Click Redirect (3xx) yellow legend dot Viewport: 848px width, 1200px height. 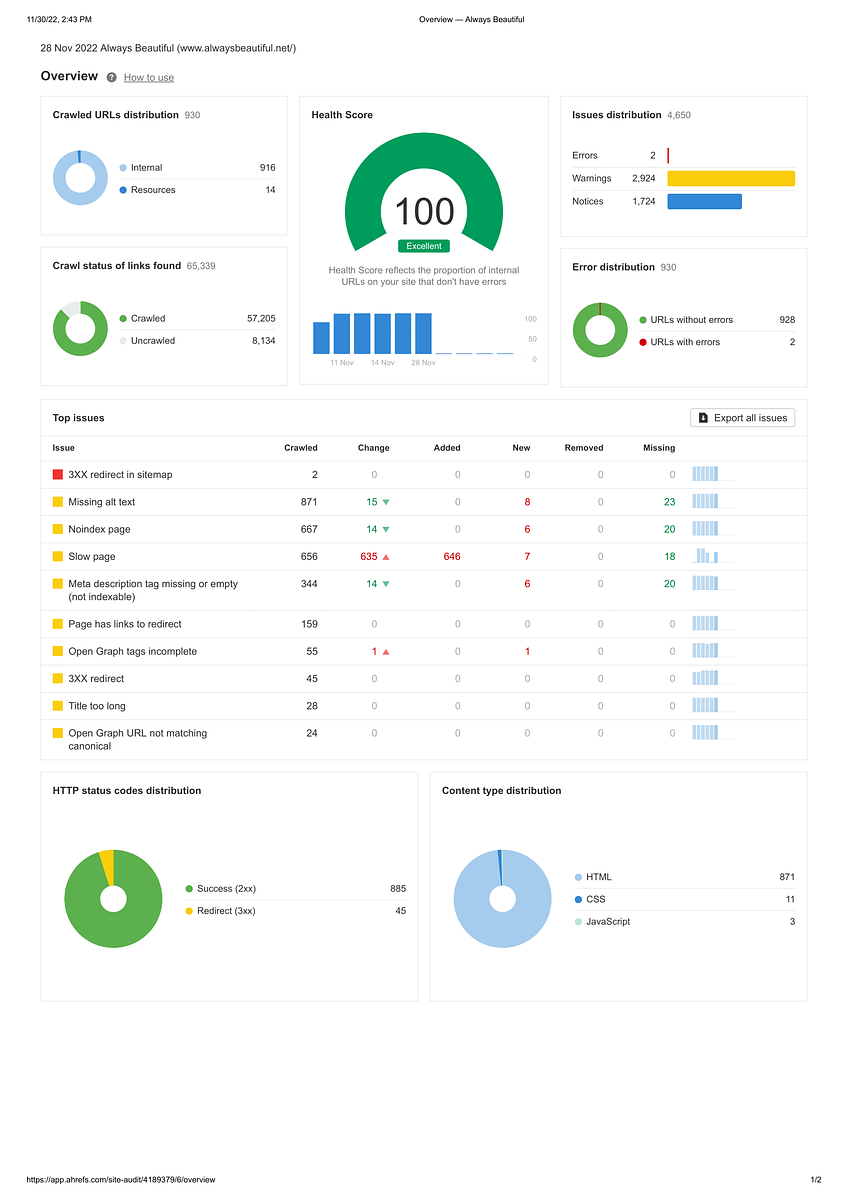click(189, 911)
